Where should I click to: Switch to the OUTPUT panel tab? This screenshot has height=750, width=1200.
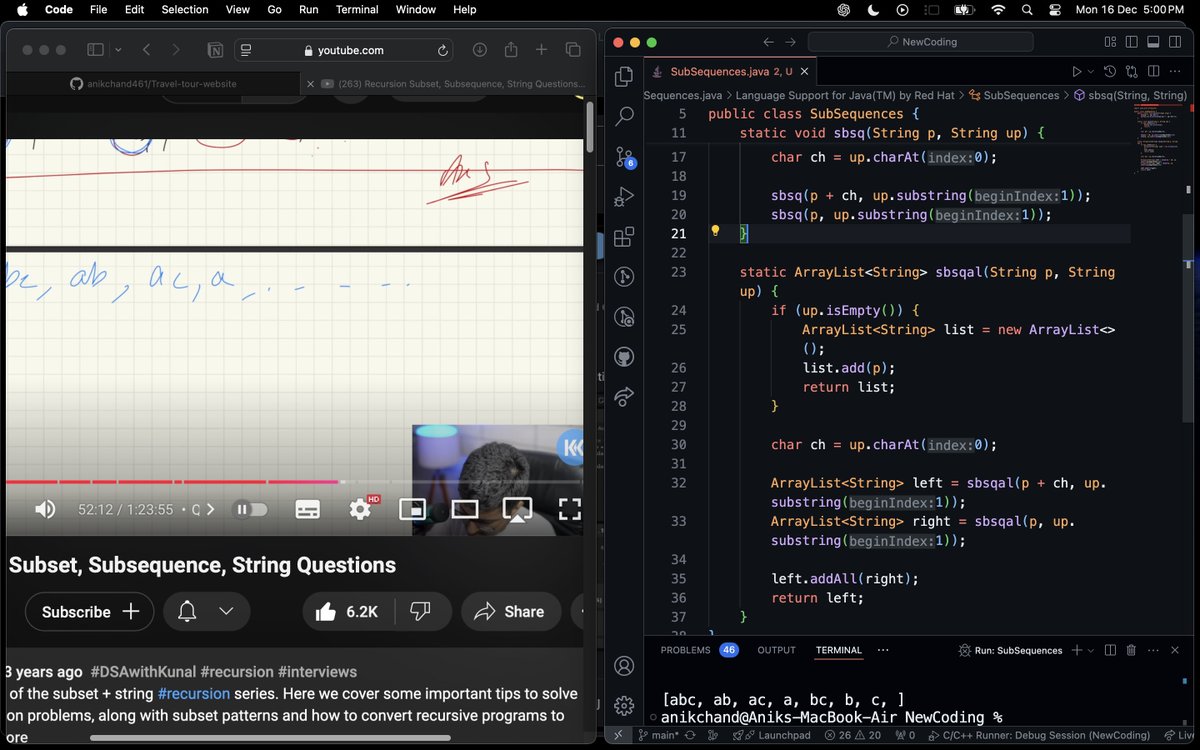[x=776, y=650]
